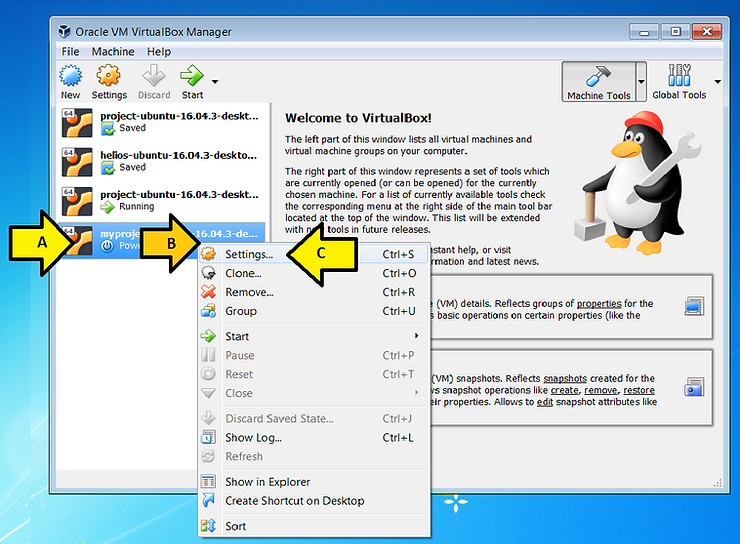Open the File menu
This screenshot has height=544, width=740.
[70, 51]
